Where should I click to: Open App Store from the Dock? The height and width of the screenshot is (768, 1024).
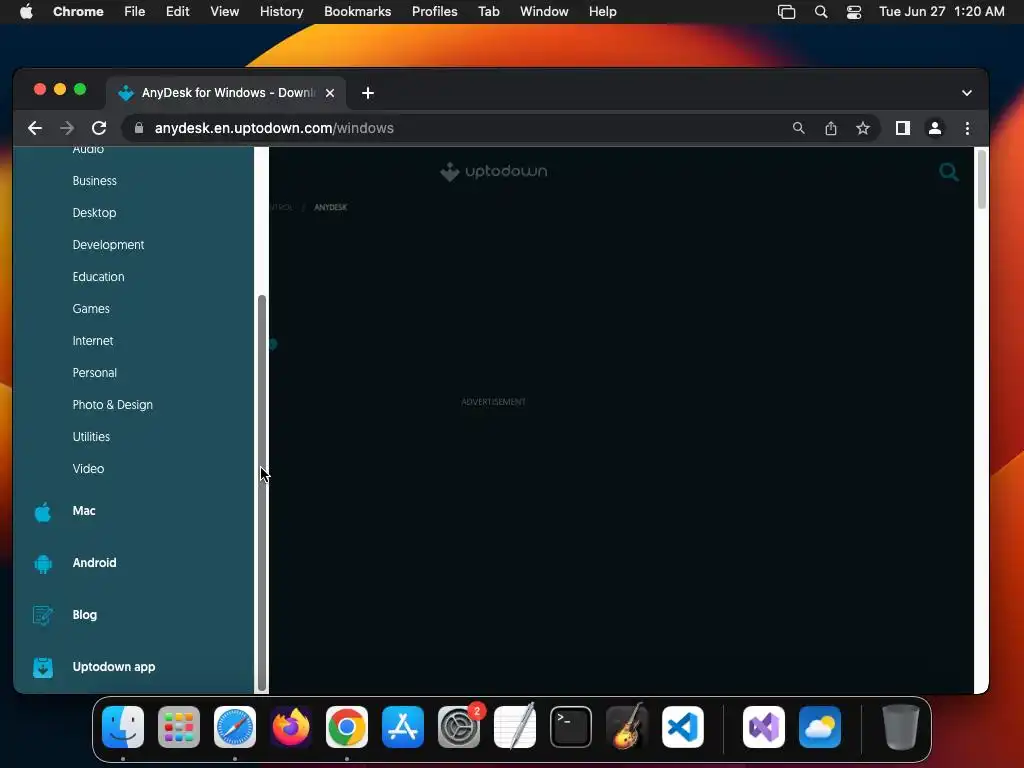pos(403,727)
